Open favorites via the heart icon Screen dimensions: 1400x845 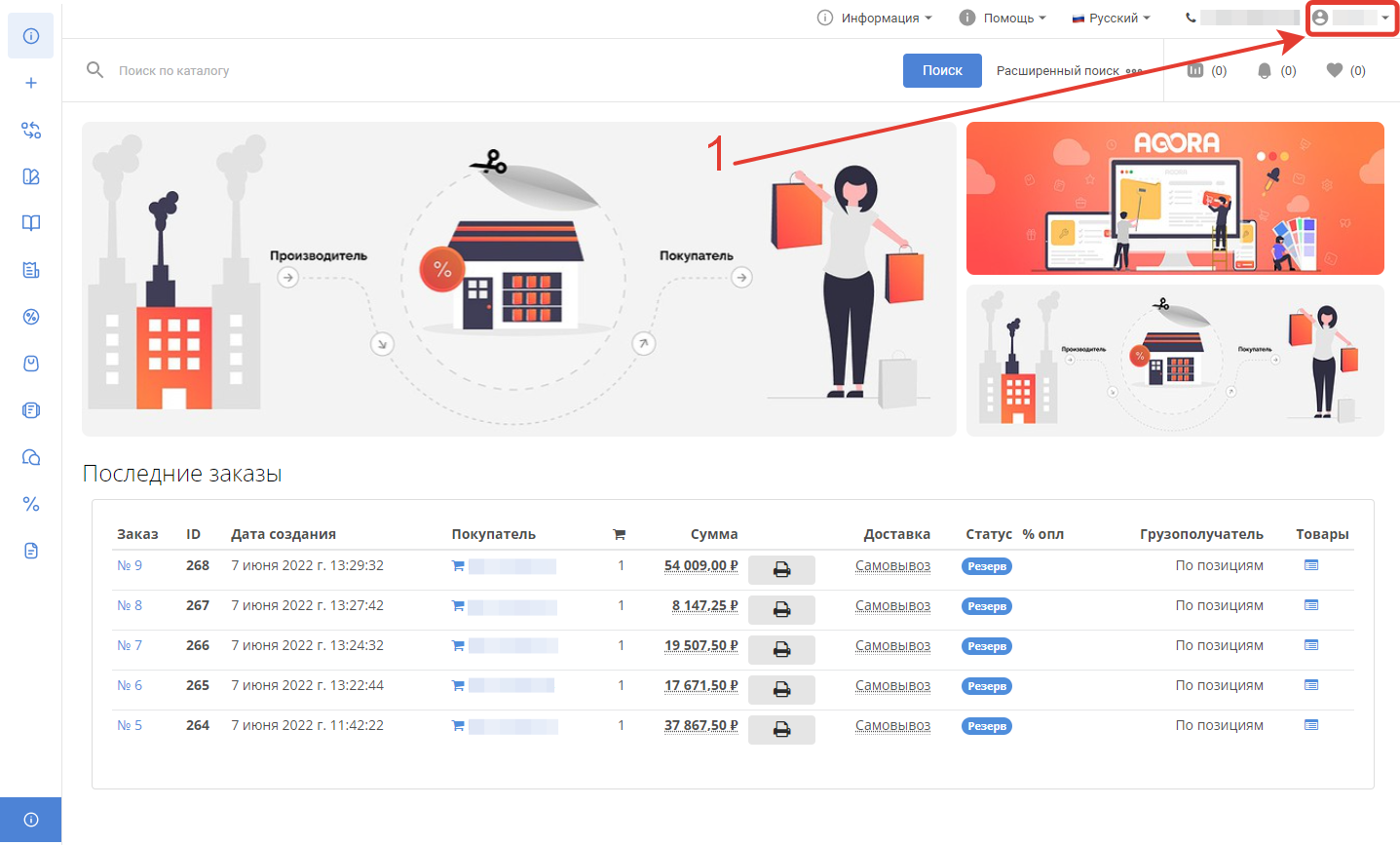pyautogui.click(x=1335, y=70)
